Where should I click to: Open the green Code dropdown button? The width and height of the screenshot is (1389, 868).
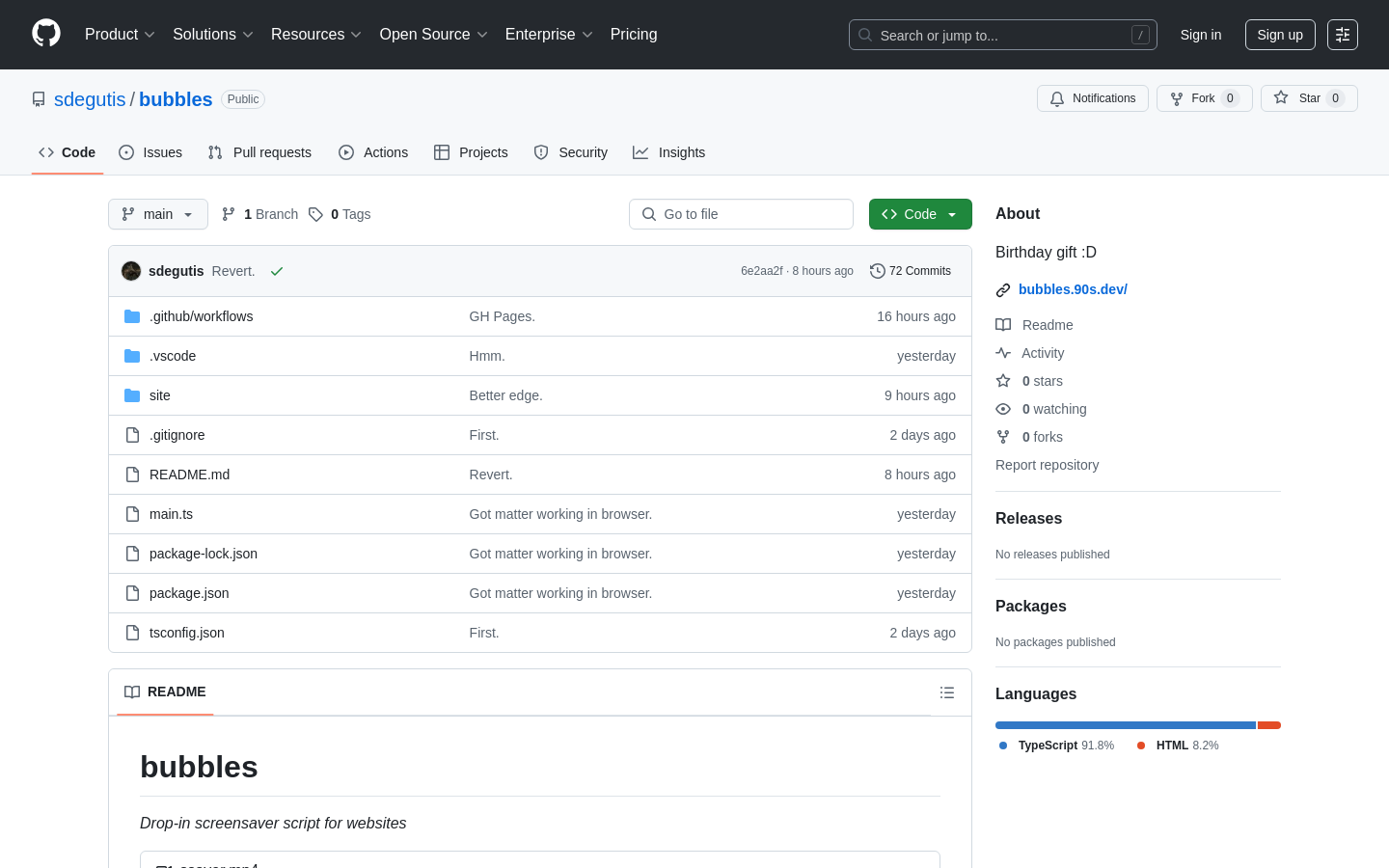pos(920,214)
